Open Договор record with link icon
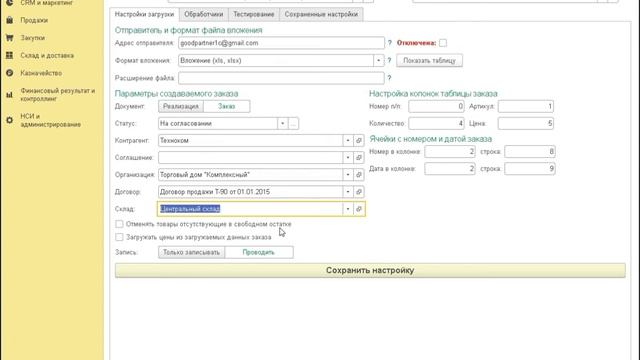640x360 pixels. click(359, 192)
